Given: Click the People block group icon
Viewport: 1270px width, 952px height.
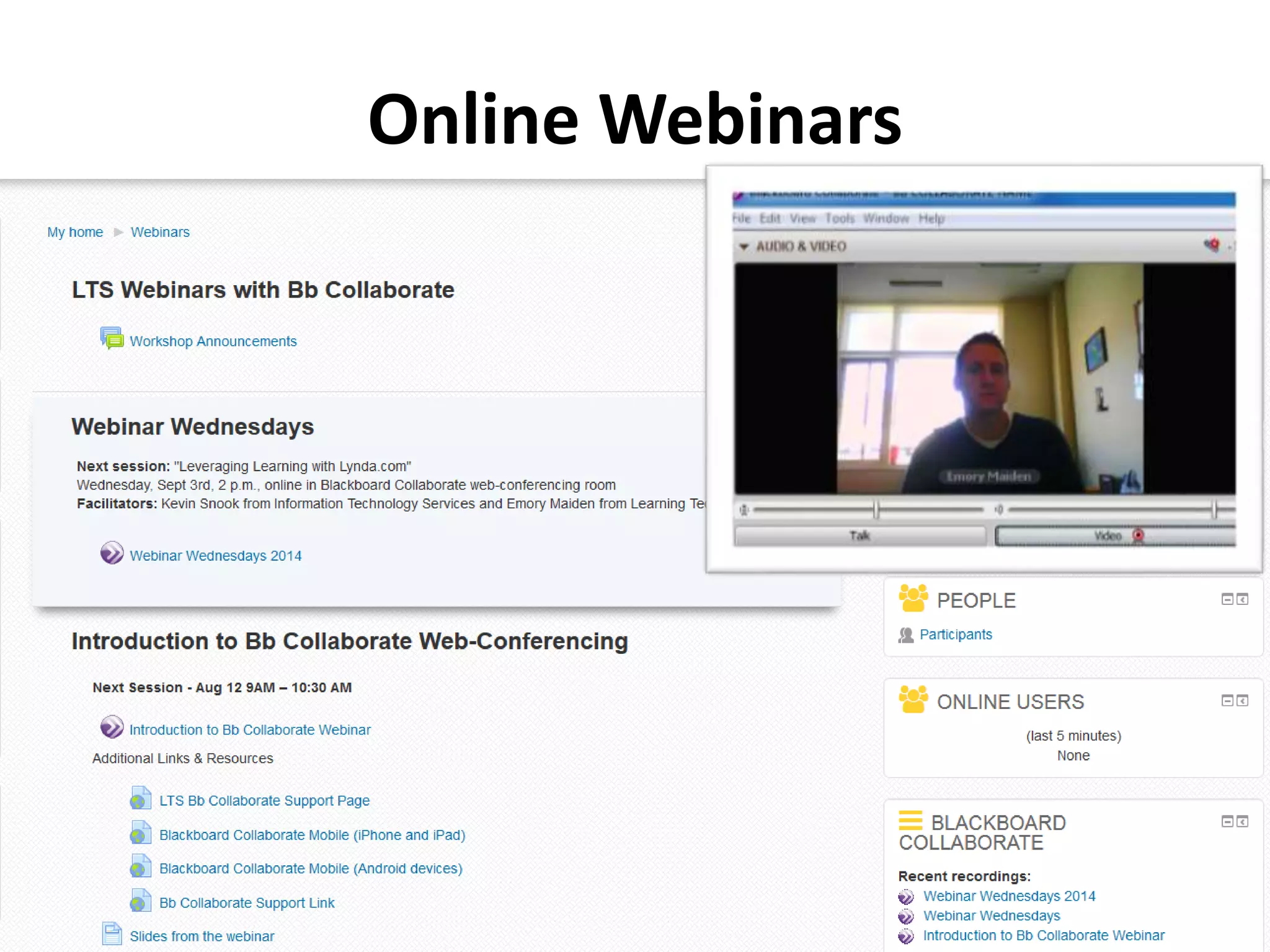Looking at the screenshot, I should pos(913,598).
